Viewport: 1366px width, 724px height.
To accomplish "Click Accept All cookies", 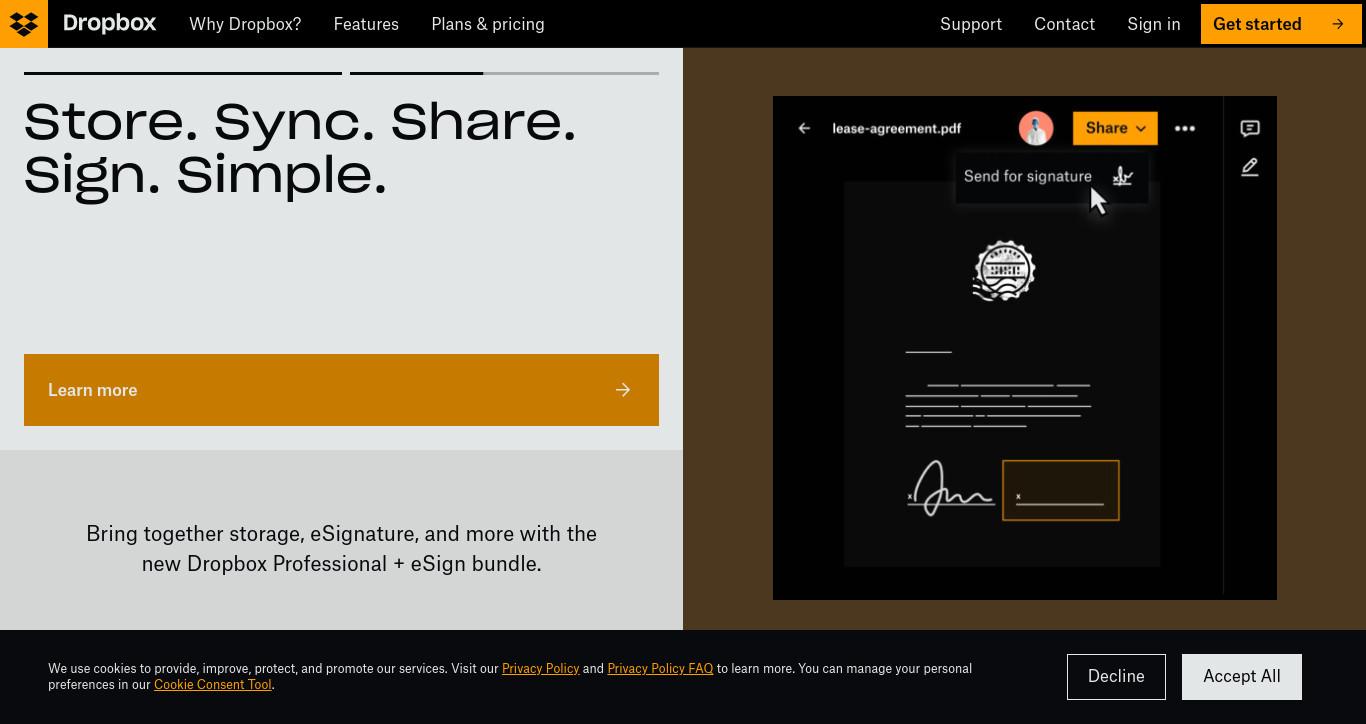I will (1242, 677).
